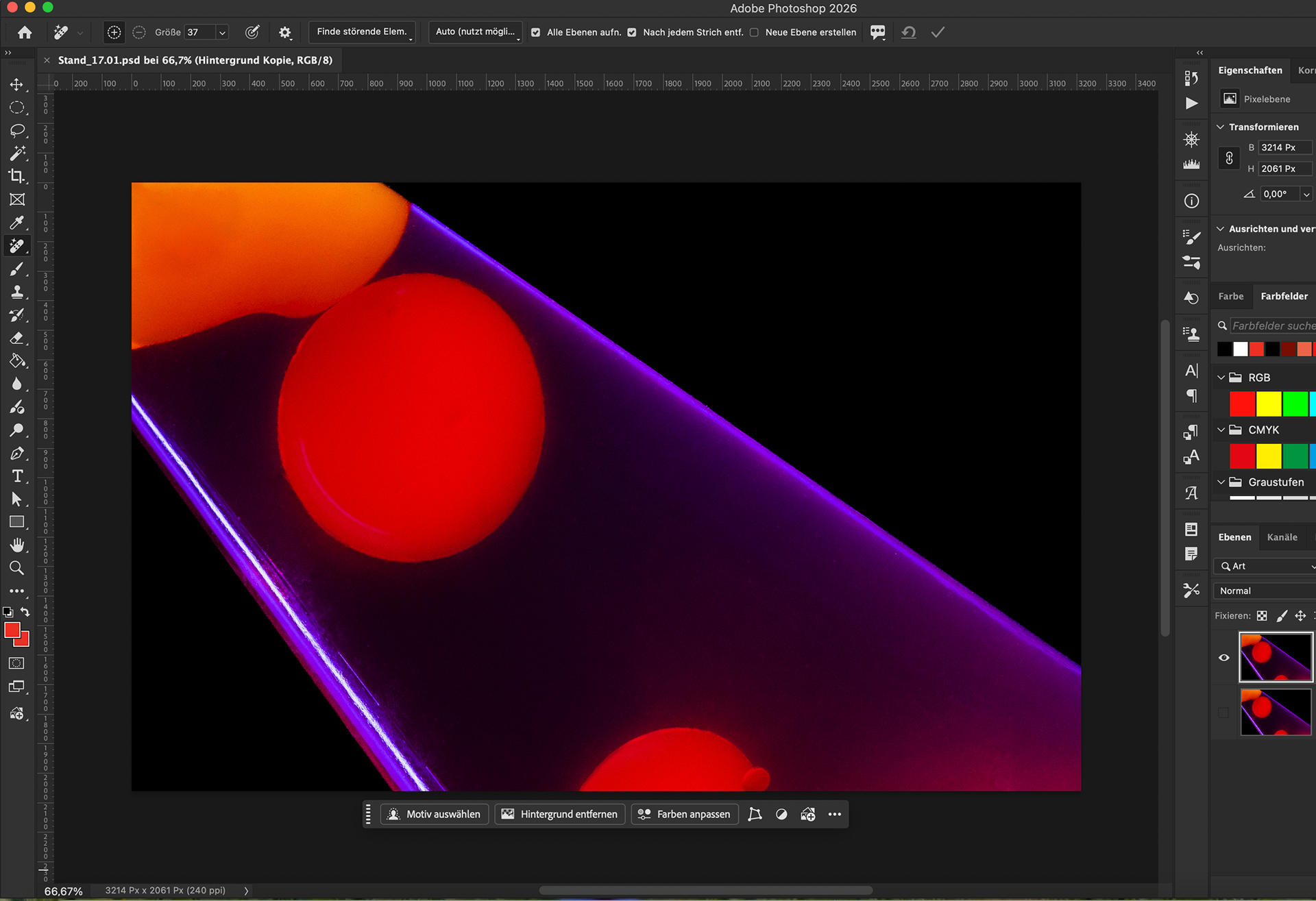Select the Clone Stamp tool
Image resolution: width=1316 pixels, height=901 pixels.
click(x=16, y=292)
